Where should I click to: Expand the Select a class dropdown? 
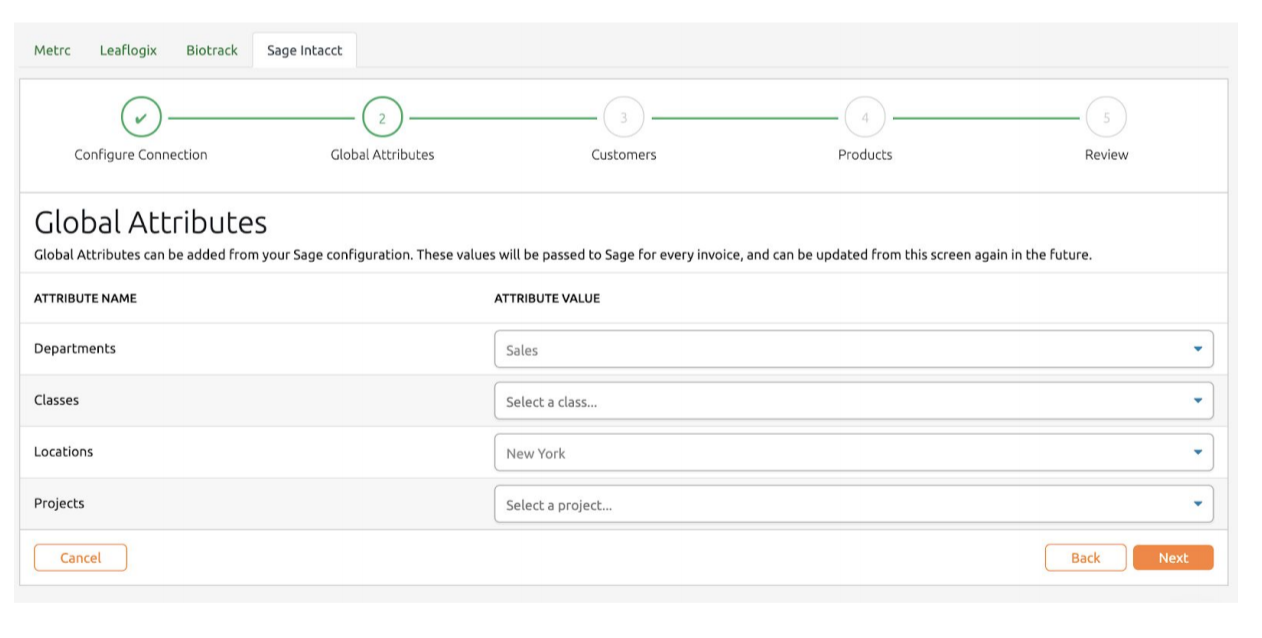(x=840, y=401)
